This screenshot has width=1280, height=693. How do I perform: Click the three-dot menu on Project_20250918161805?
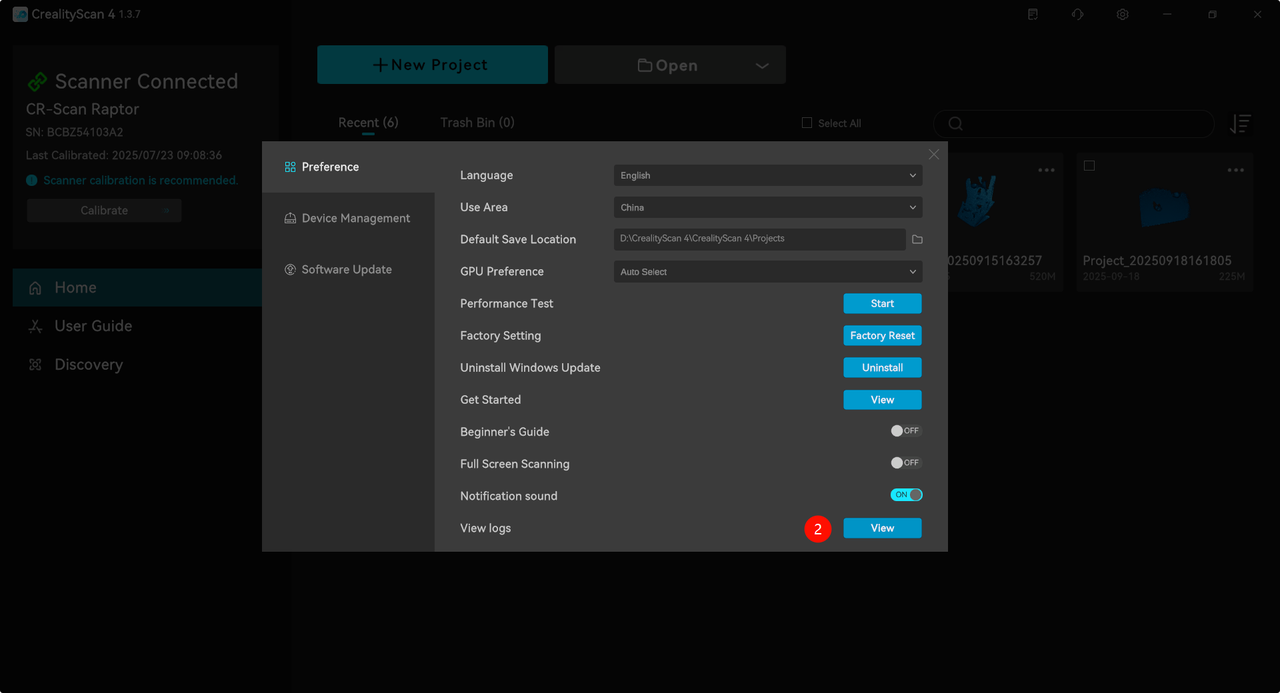pyautogui.click(x=1236, y=170)
